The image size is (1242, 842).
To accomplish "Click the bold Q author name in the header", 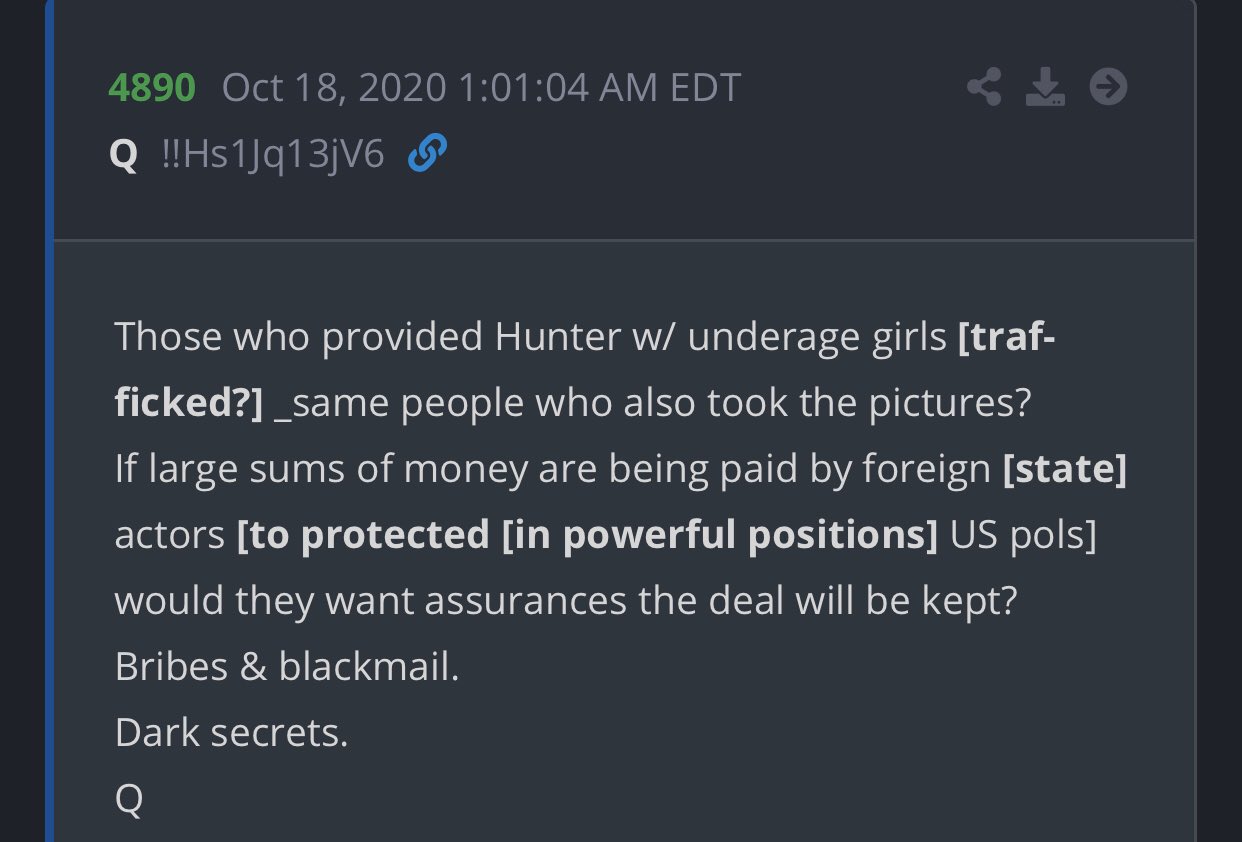I will [x=124, y=156].
